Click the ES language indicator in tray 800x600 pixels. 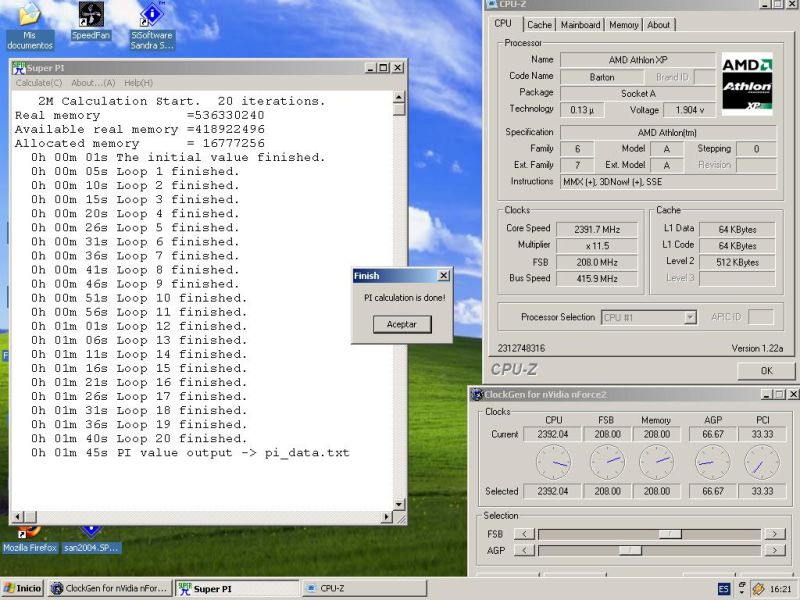pyautogui.click(x=723, y=589)
